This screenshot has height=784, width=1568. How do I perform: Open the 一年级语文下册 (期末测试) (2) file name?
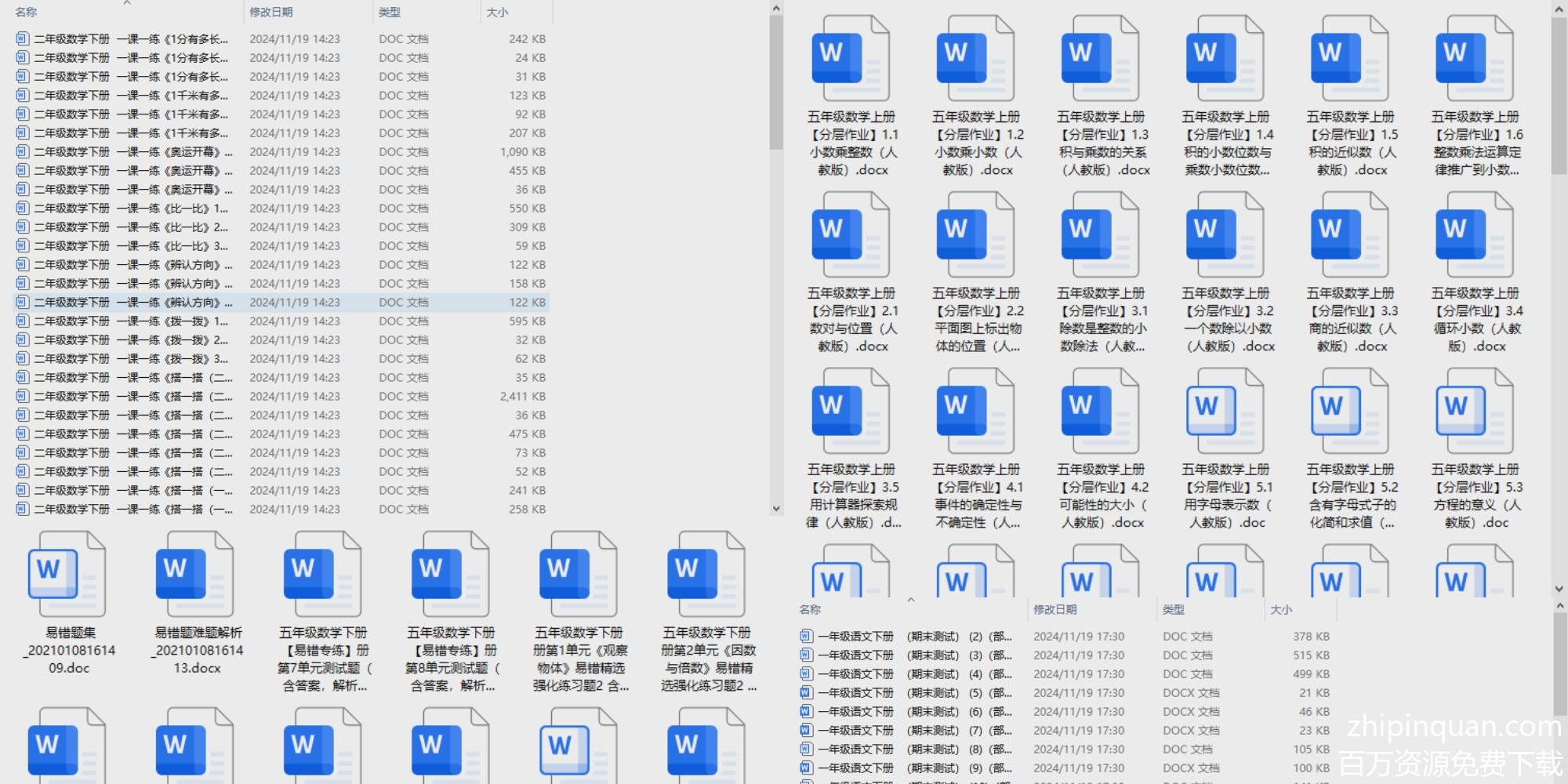(x=913, y=637)
